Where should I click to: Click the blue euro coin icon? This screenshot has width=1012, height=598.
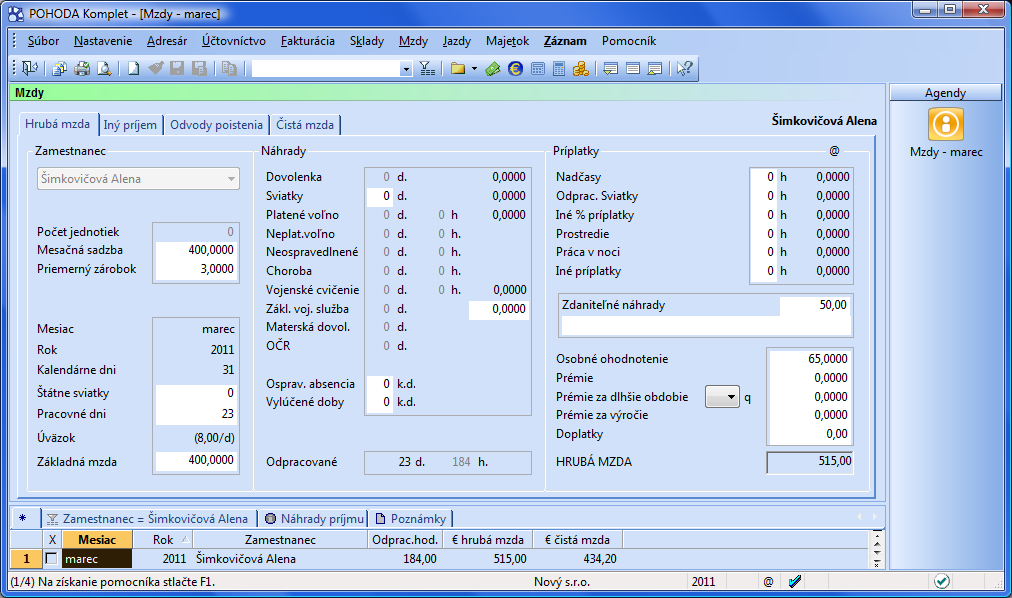point(515,68)
